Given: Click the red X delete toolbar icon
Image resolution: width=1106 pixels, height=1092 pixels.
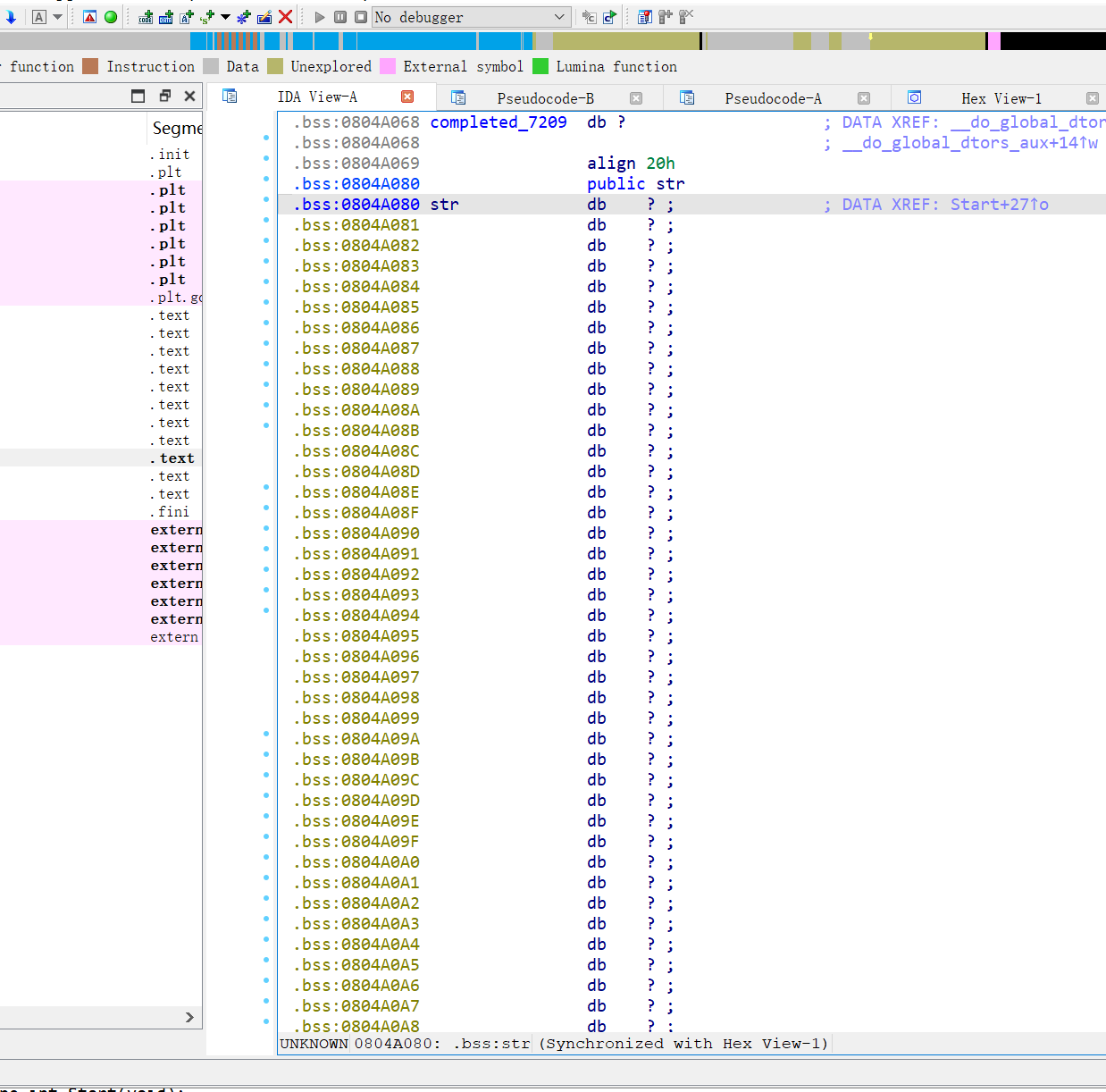Looking at the screenshot, I should pos(285,17).
